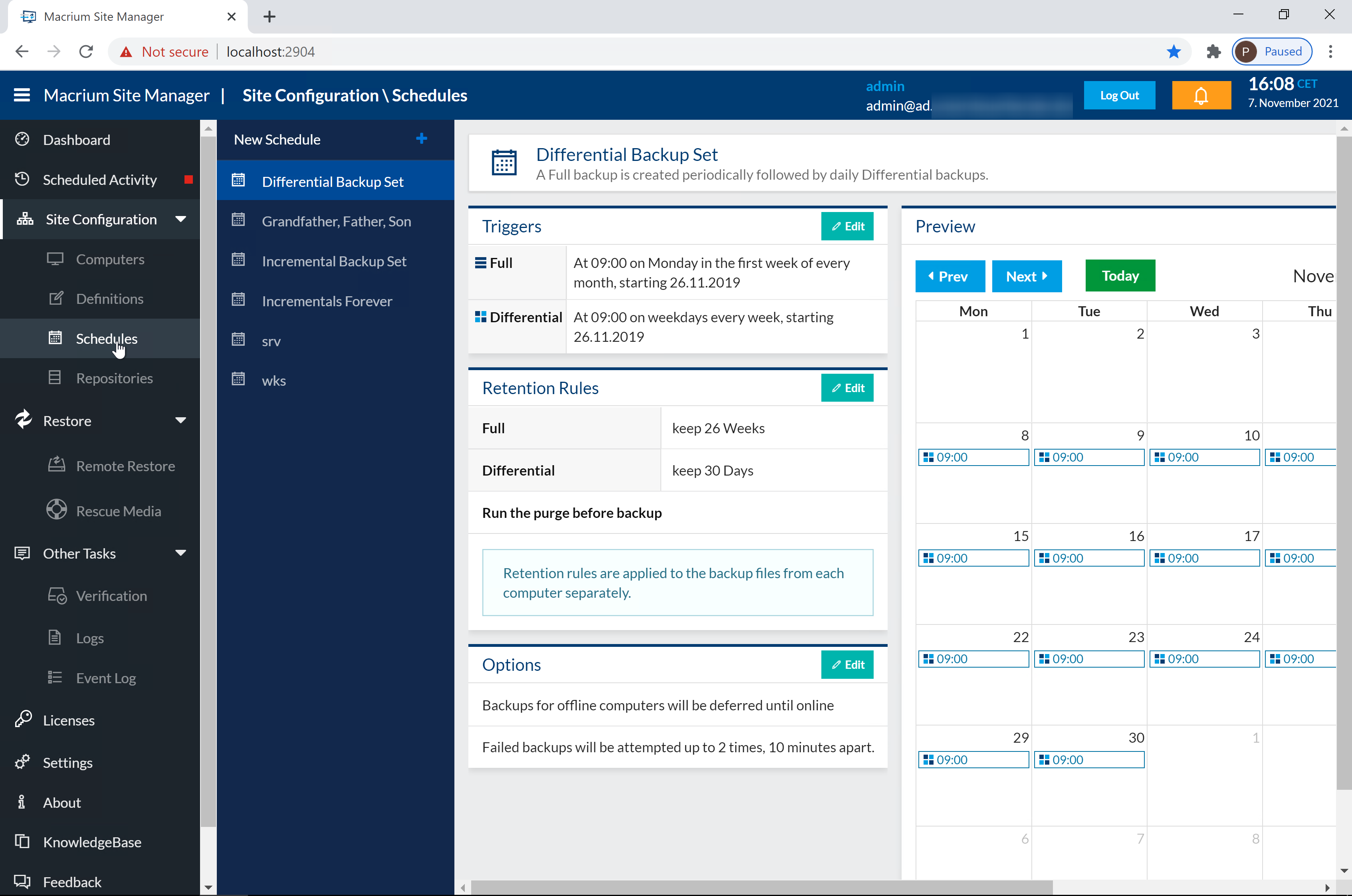Open Rescue Media page
Image resolution: width=1352 pixels, height=896 pixels.
point(118,511)
